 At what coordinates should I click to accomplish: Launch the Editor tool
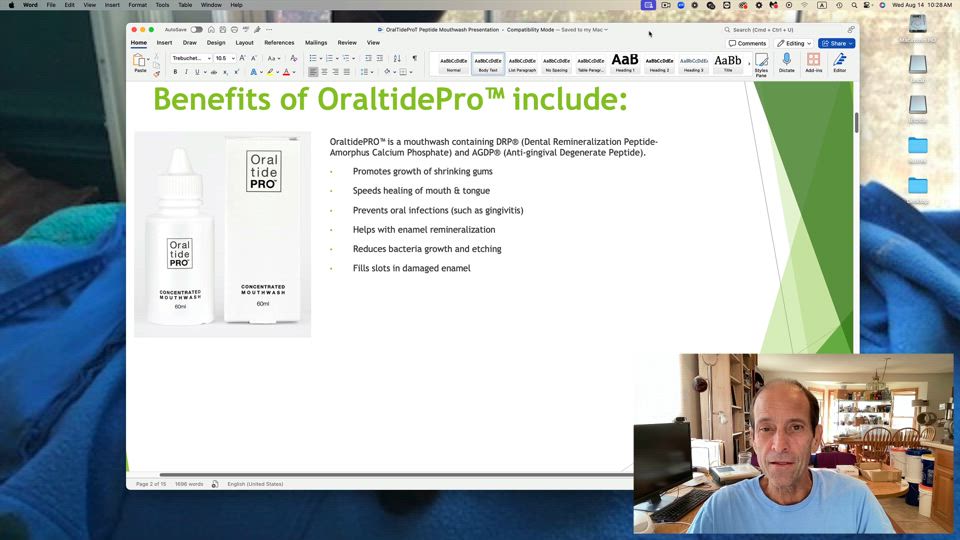[x=839, y=63]
